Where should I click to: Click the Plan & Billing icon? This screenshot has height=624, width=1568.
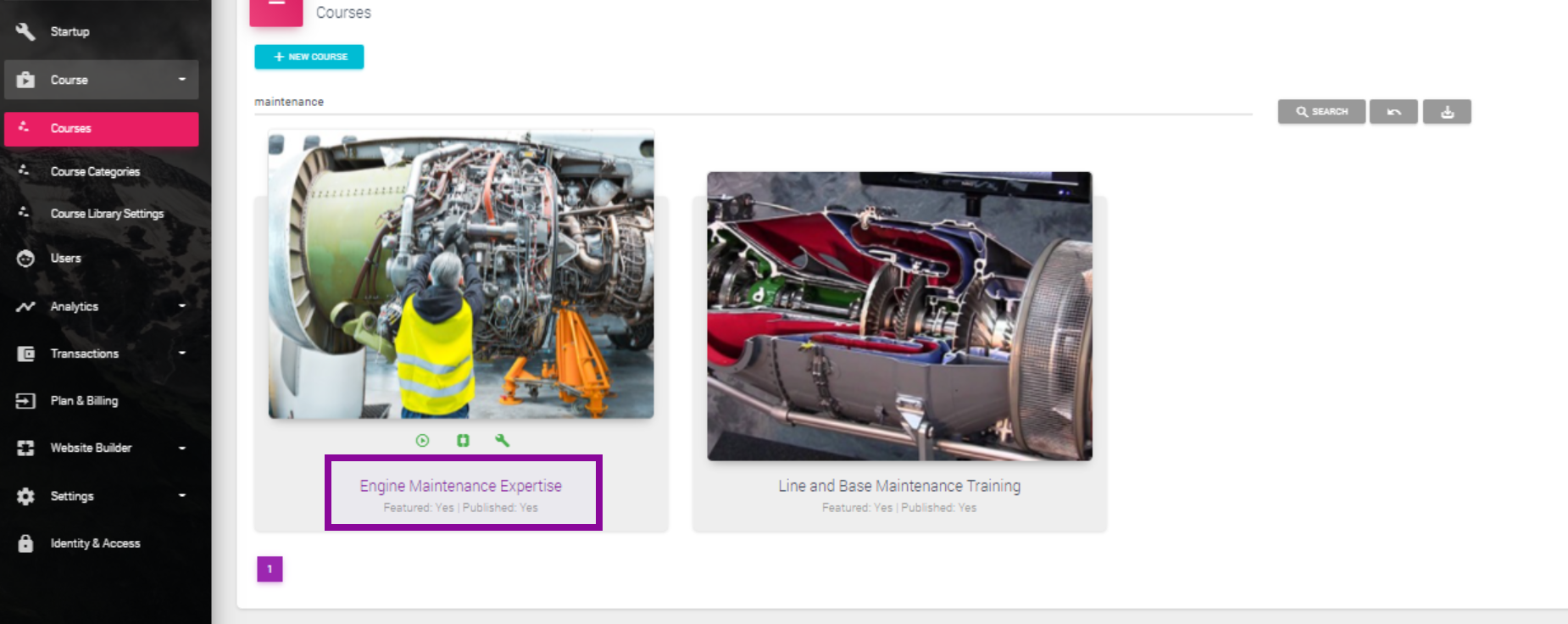point(25,401)
